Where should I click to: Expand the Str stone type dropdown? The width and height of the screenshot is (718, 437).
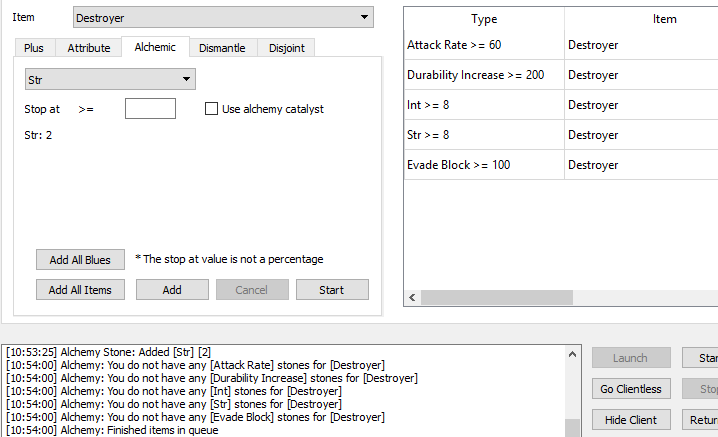tap(110, 80)
